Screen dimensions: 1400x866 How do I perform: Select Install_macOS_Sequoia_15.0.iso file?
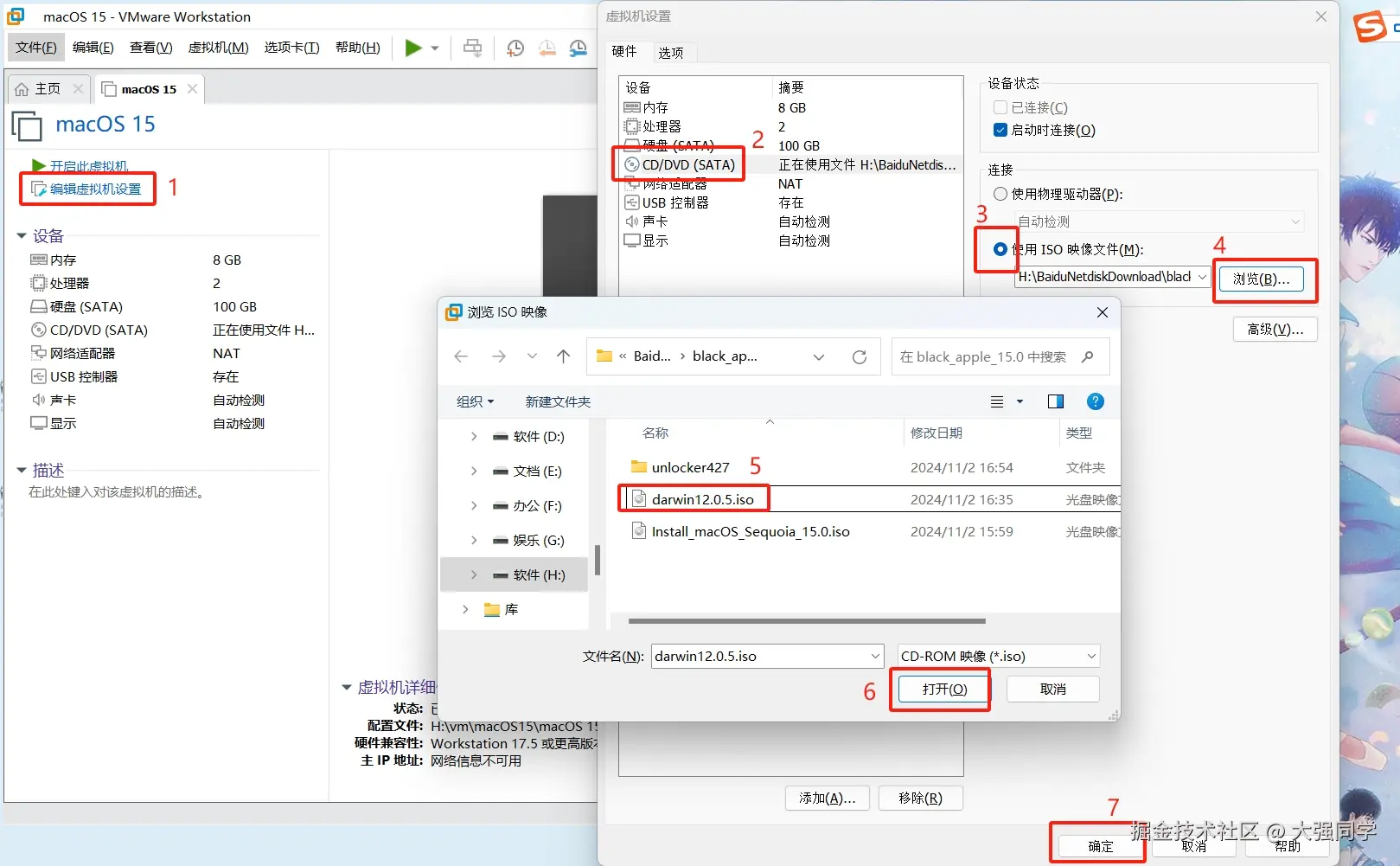coord(750,531)
